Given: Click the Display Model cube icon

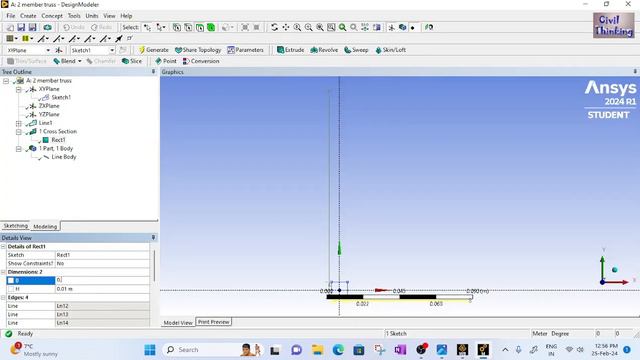Looking at the screenshot, I should [402, 27].
